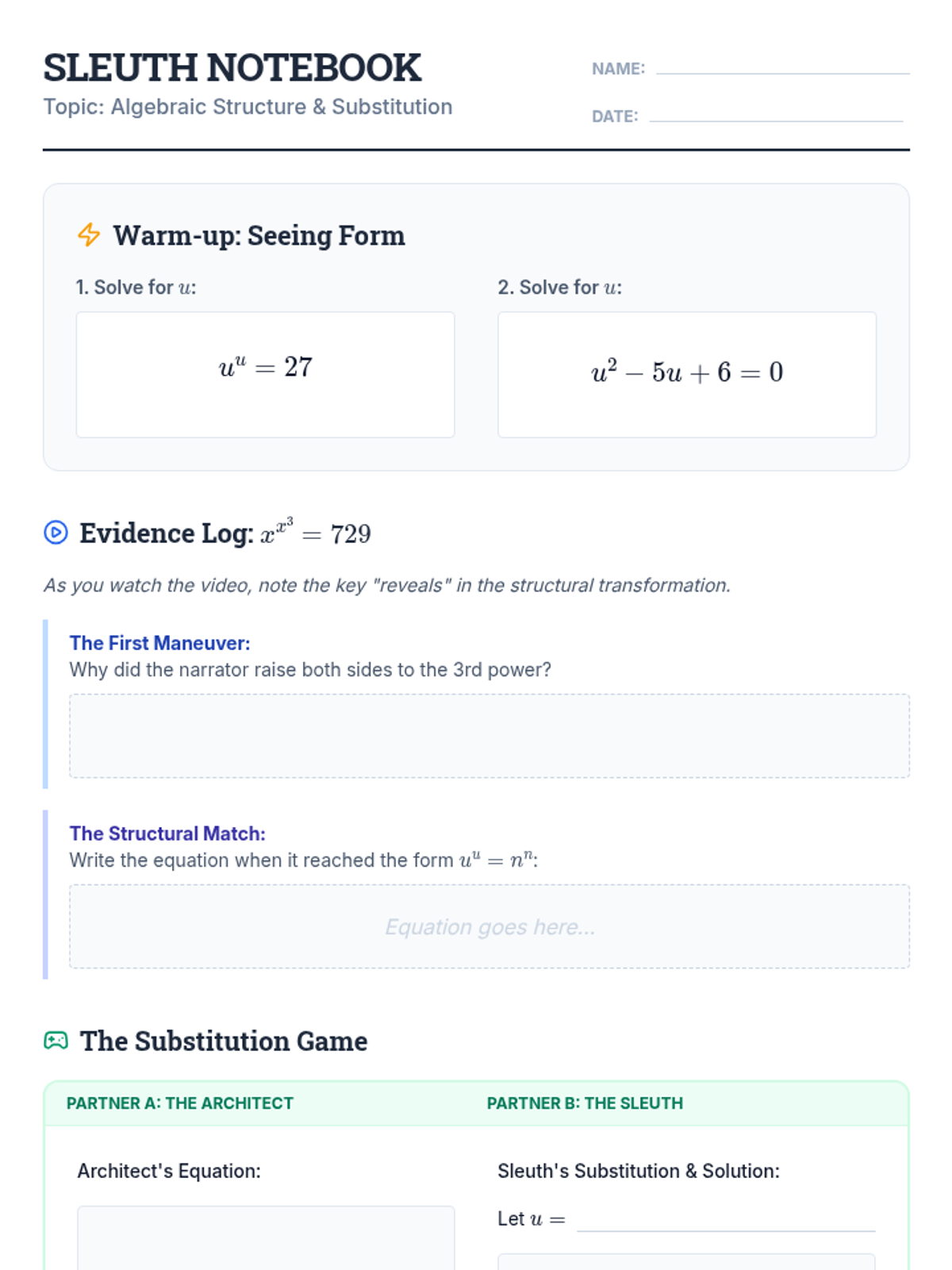
Task: Click the 'Warm-up: Seeing Form' heading
Action: pos(259,236)
